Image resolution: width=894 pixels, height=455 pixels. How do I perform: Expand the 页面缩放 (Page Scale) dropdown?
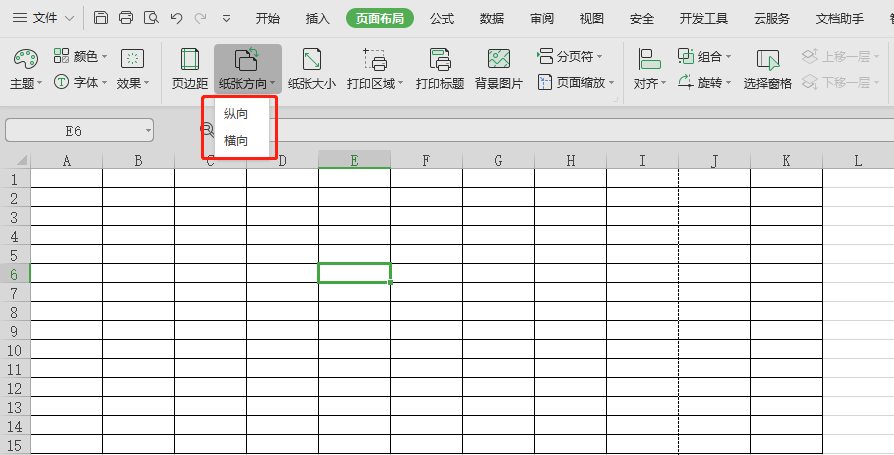[x=576, y=82]
